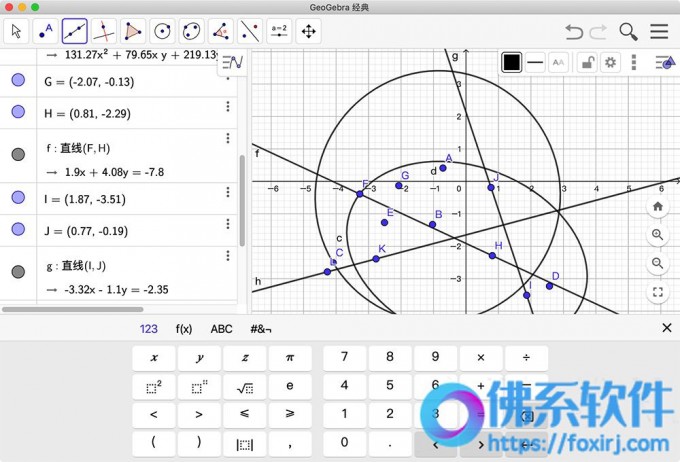The width and height of the screenshot is (680, 462).
Task: Open options menu for point H row
Action: click(228, 107)
